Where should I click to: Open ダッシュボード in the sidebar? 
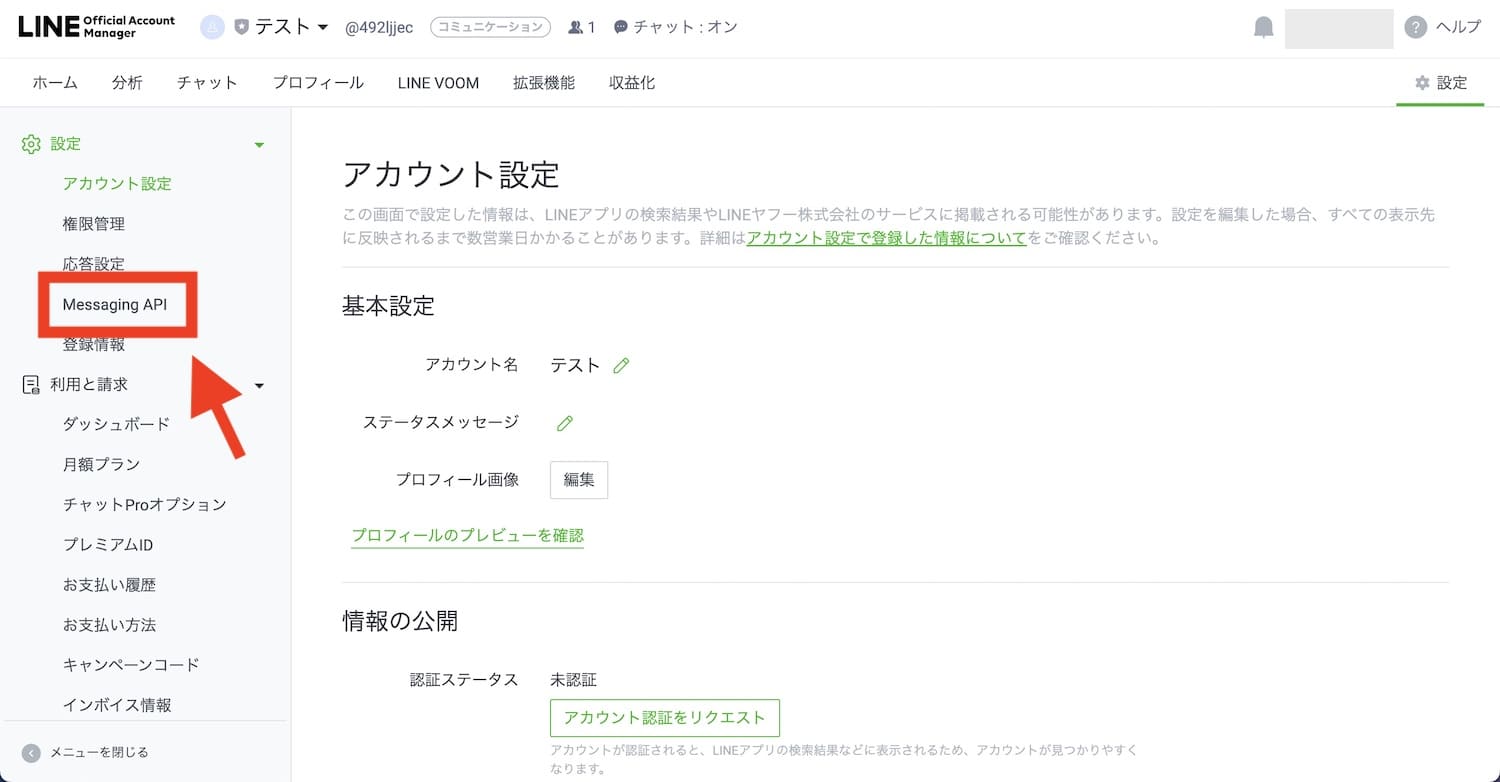(x=117, y=424)
